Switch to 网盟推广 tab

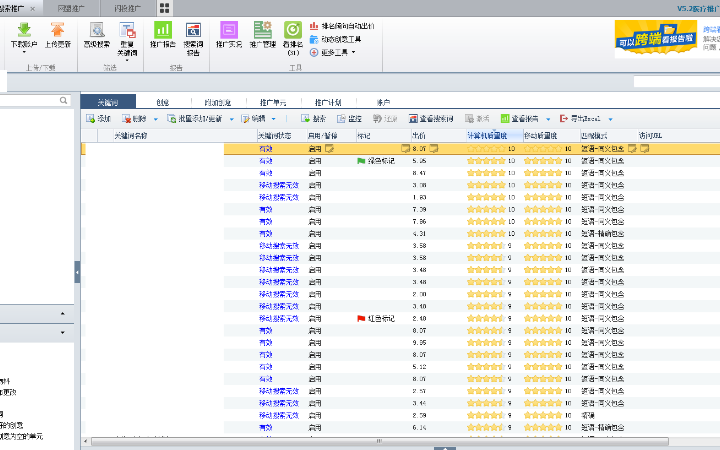[x=71, y=8]
